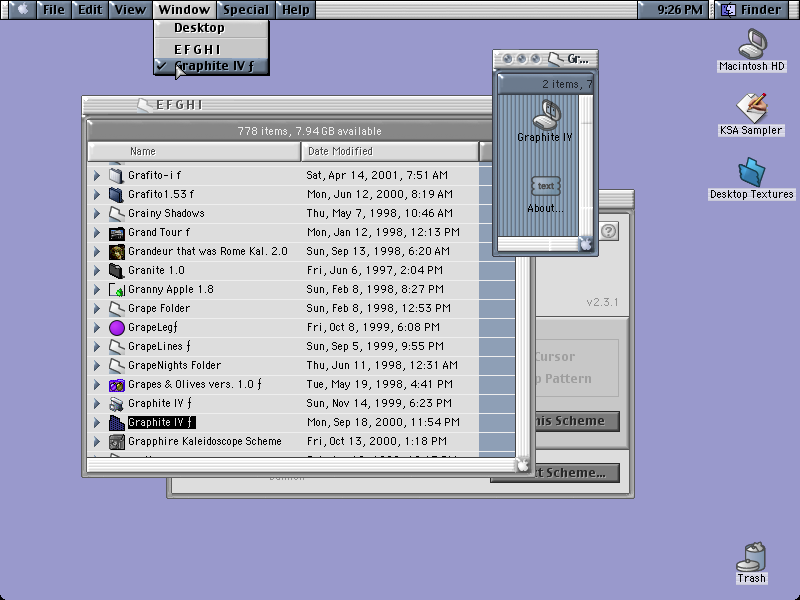
Task: Click the GrapeLines ƒ folder icon
Action: coord(116,347)
